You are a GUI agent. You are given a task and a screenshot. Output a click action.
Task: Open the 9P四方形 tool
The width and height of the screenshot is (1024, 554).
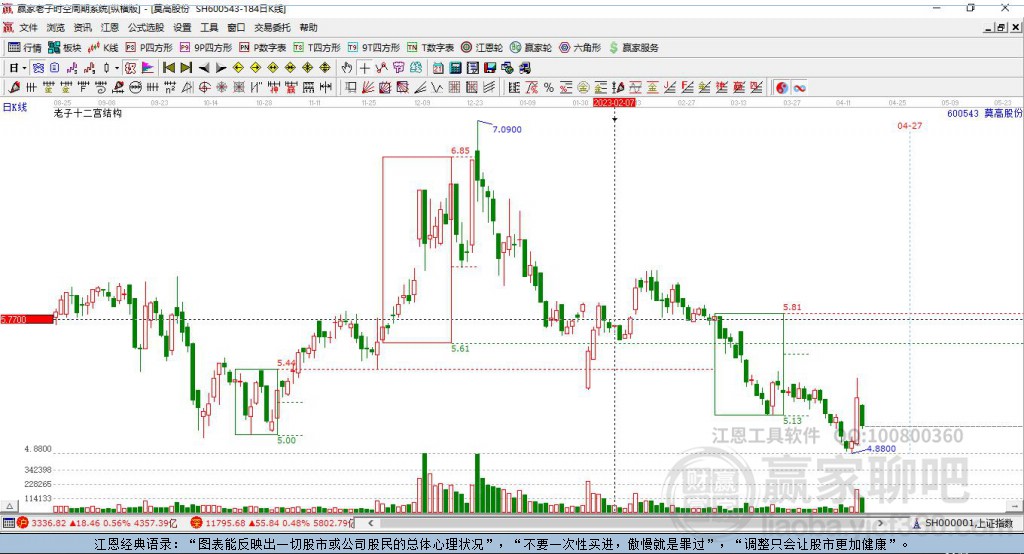206,48
